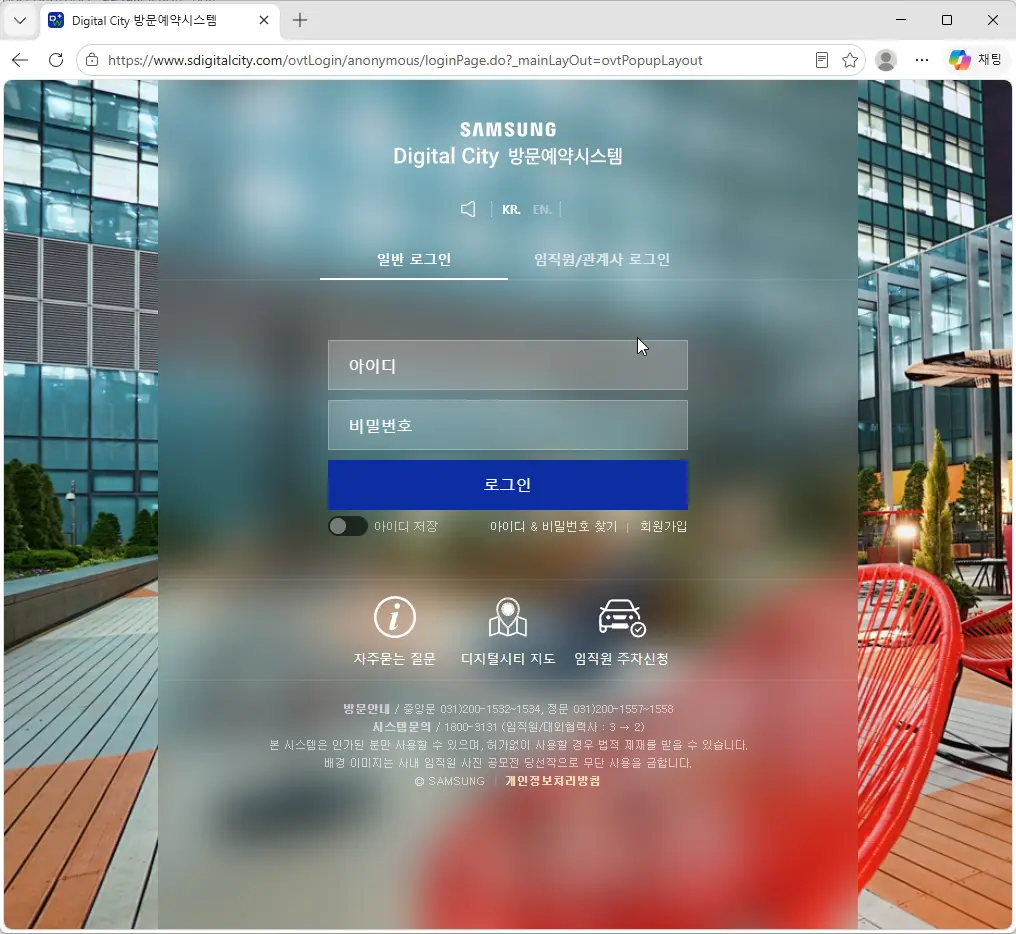Open a new browser tab
This screenshot has height=934, width=1016.
[300, 20]
